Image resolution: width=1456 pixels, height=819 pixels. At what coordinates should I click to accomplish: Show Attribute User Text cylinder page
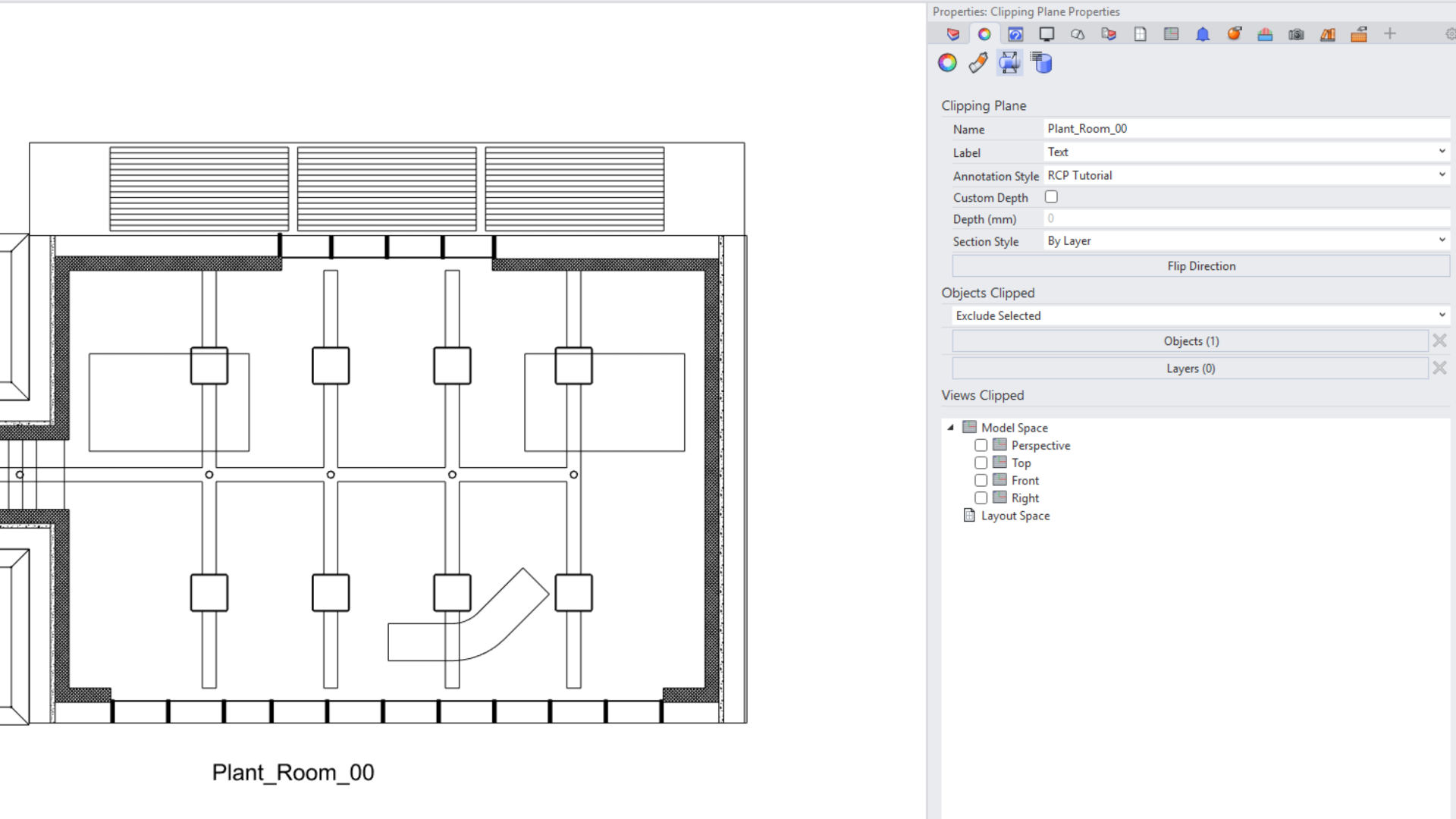pos(1042,63)
